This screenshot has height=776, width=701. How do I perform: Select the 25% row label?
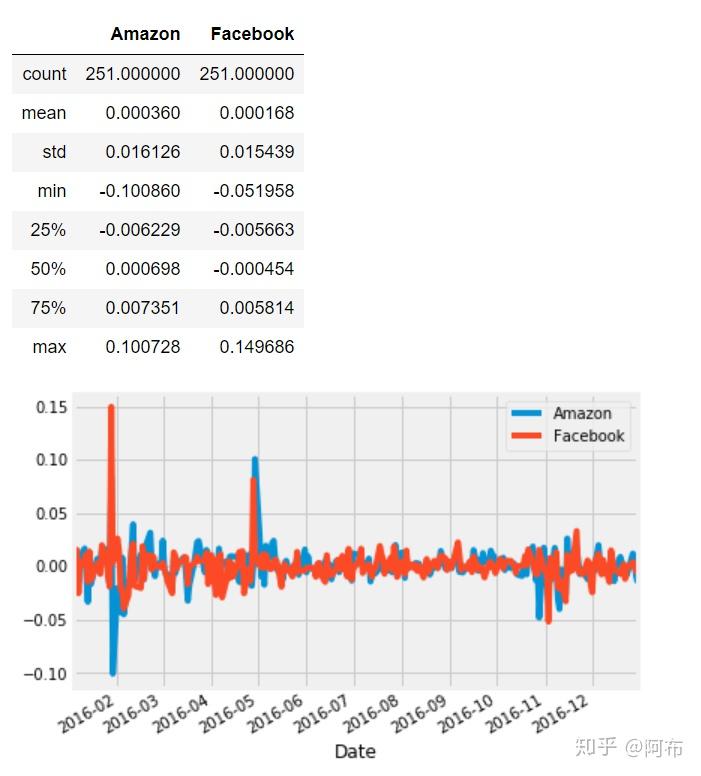48,230
